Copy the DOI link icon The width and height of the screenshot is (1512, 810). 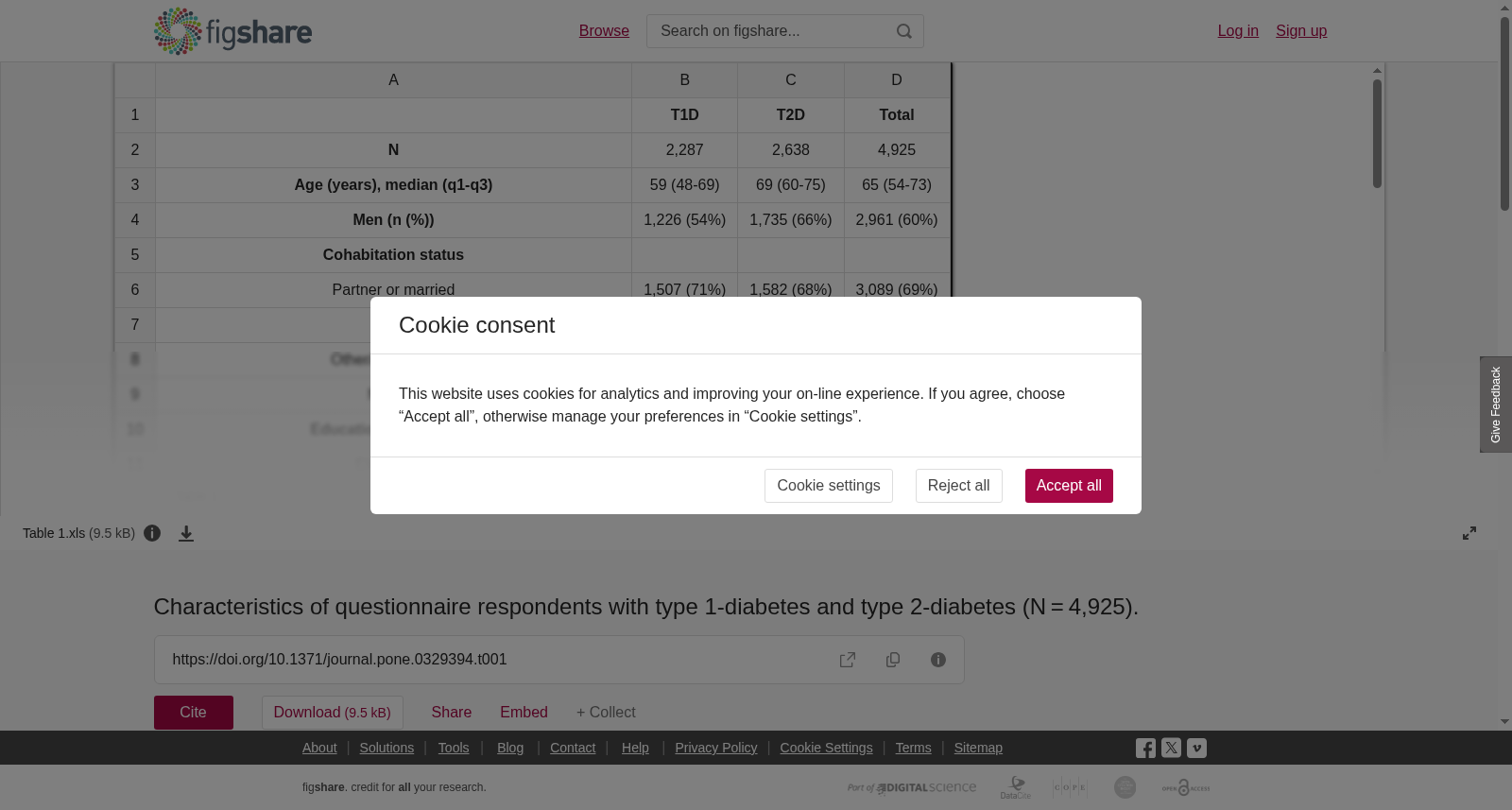[x=893, y=660]
